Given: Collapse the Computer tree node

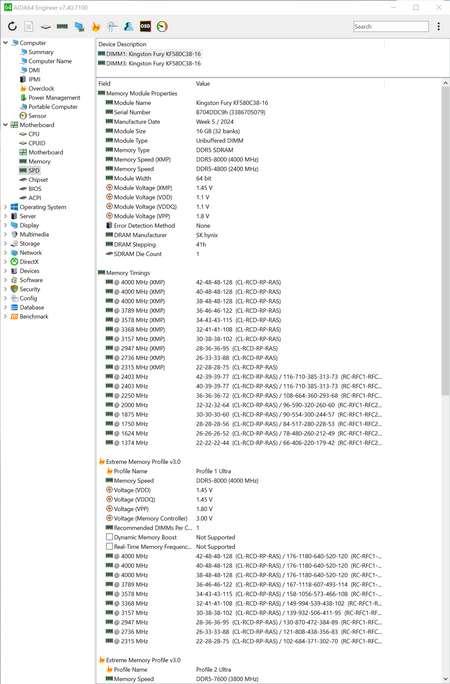Looking at the screenshot, I should click(x=6, y=43).
